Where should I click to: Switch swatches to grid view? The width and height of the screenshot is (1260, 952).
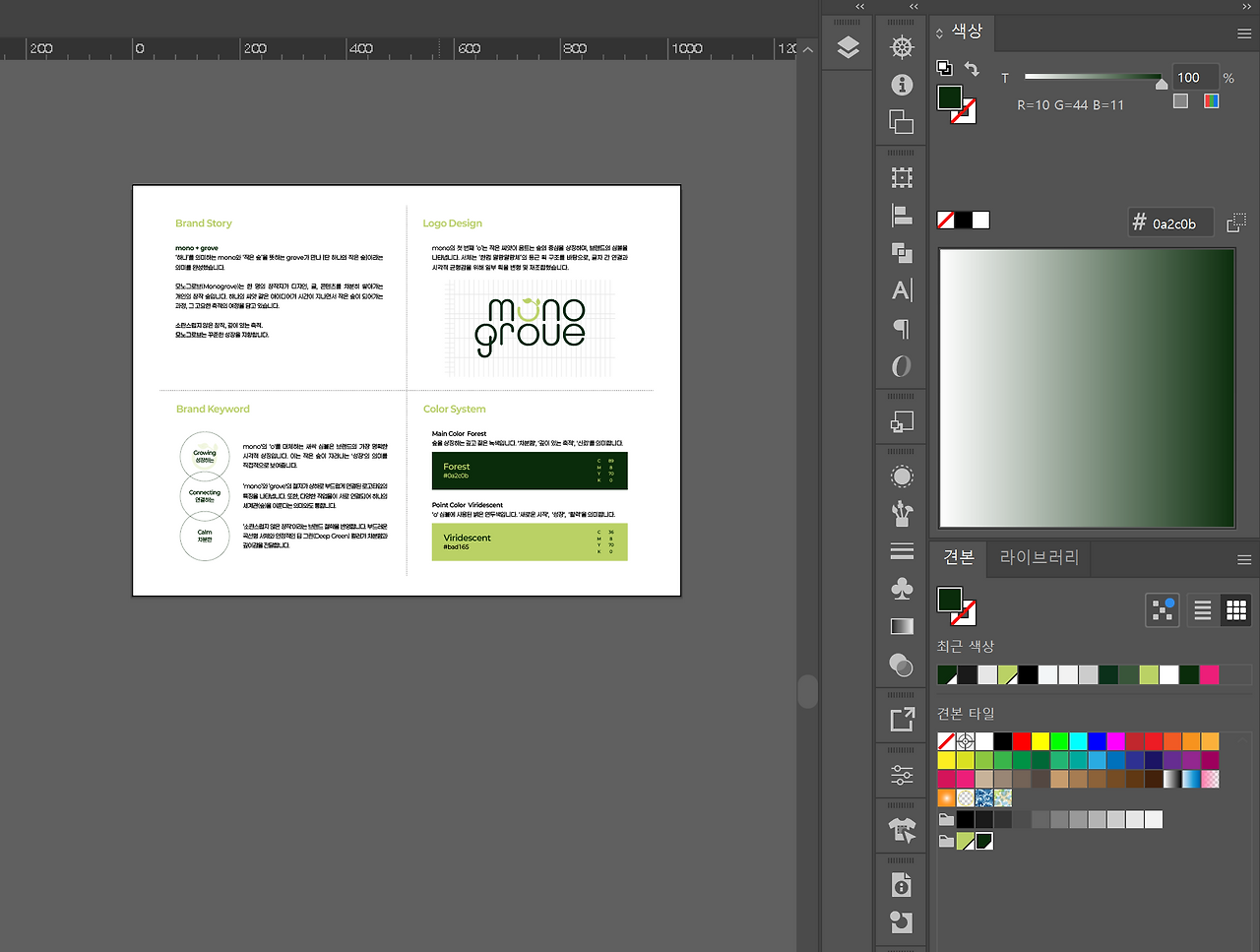1236,610
